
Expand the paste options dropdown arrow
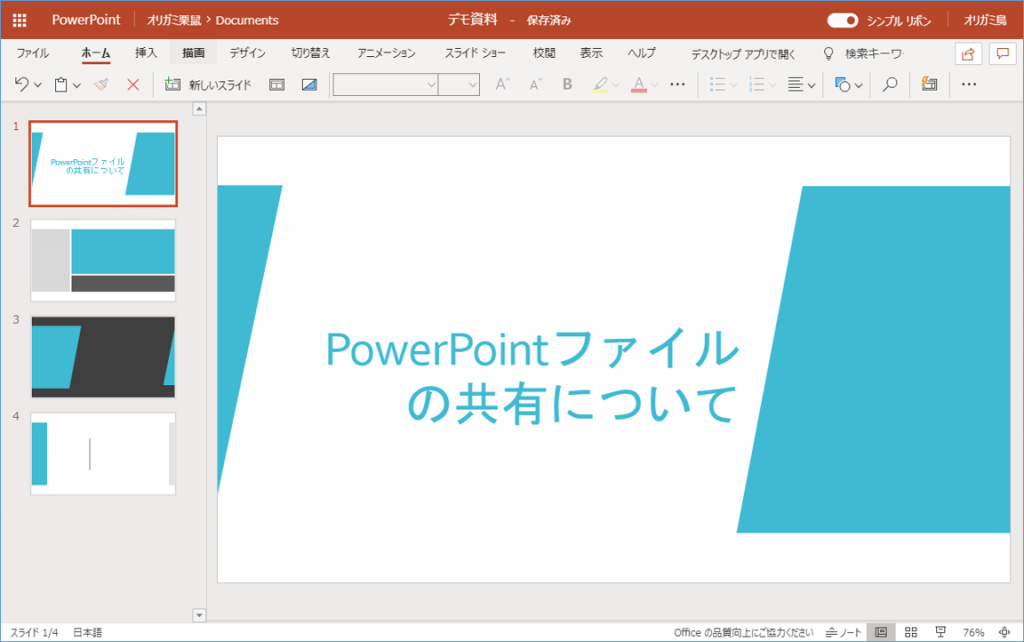click(77, 85)
